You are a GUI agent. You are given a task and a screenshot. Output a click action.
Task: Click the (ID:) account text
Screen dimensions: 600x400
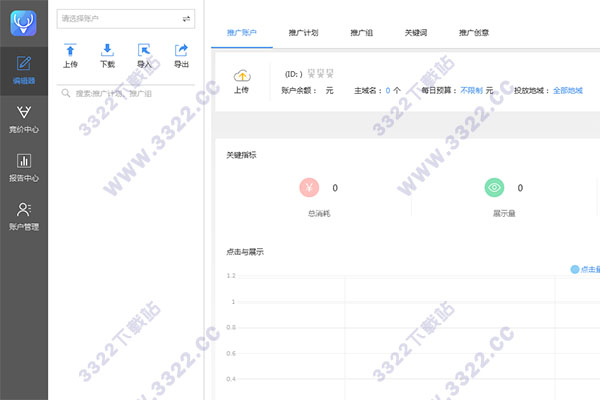coord(293,74)
